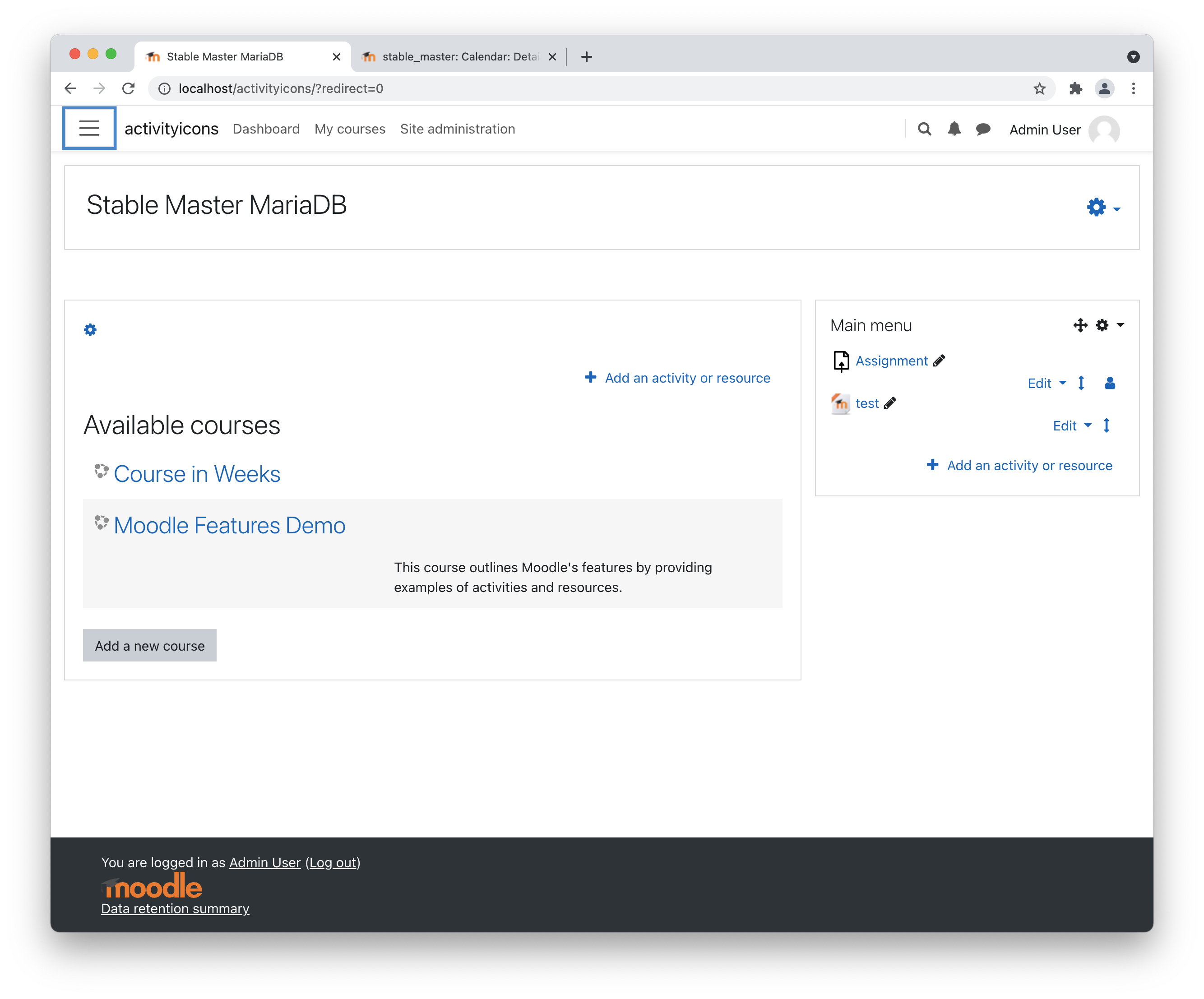
Task: Open the site search magnifier icon
Action: click(924, 129)
